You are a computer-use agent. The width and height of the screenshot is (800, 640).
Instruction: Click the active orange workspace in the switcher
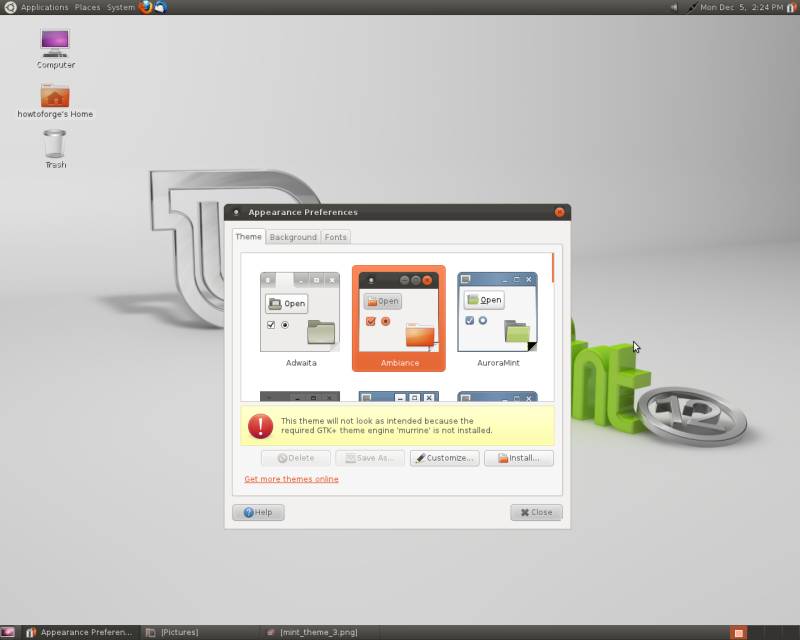pos(738,633)
